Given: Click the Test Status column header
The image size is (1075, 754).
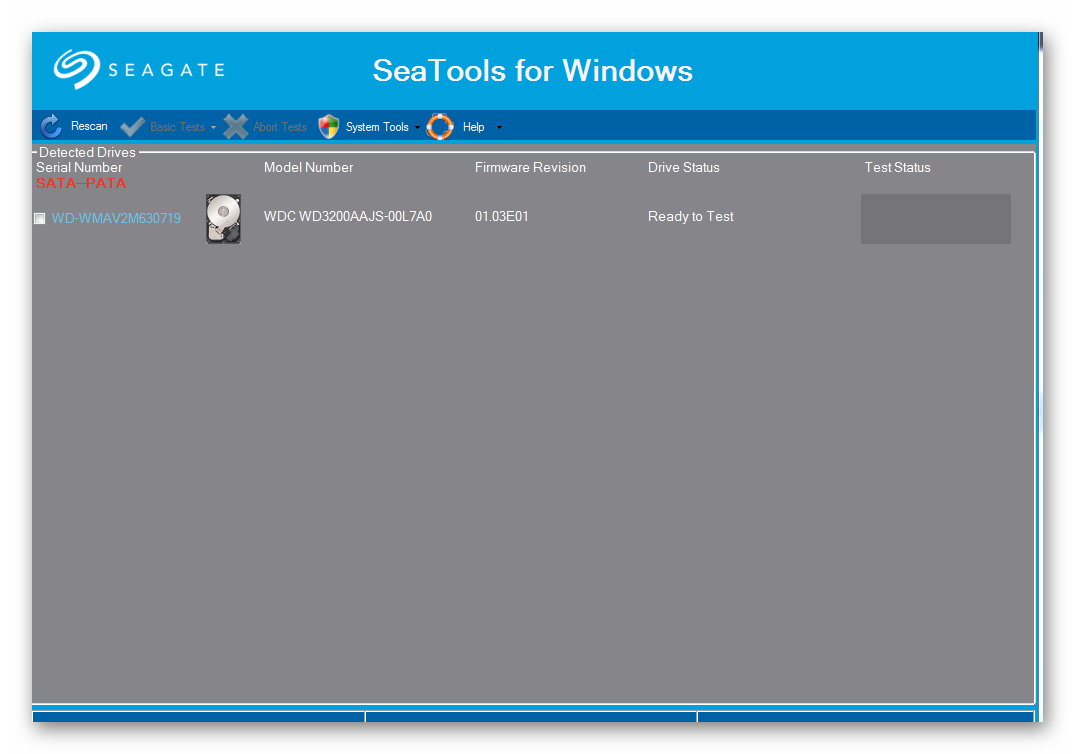Looking at the screenshot, I should [897, 167].
